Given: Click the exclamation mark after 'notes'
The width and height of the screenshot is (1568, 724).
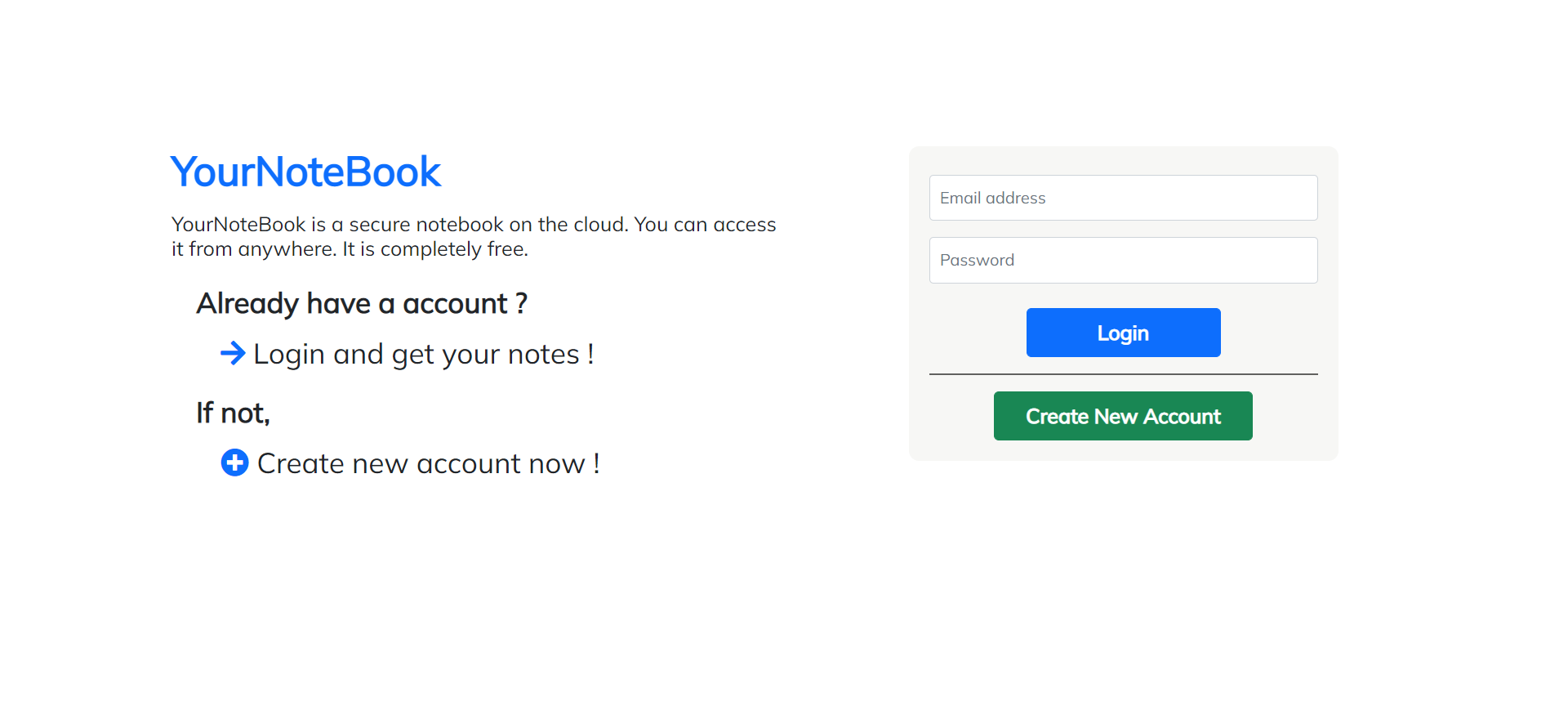Looking at the screenshot, I should tap(590, 354).
